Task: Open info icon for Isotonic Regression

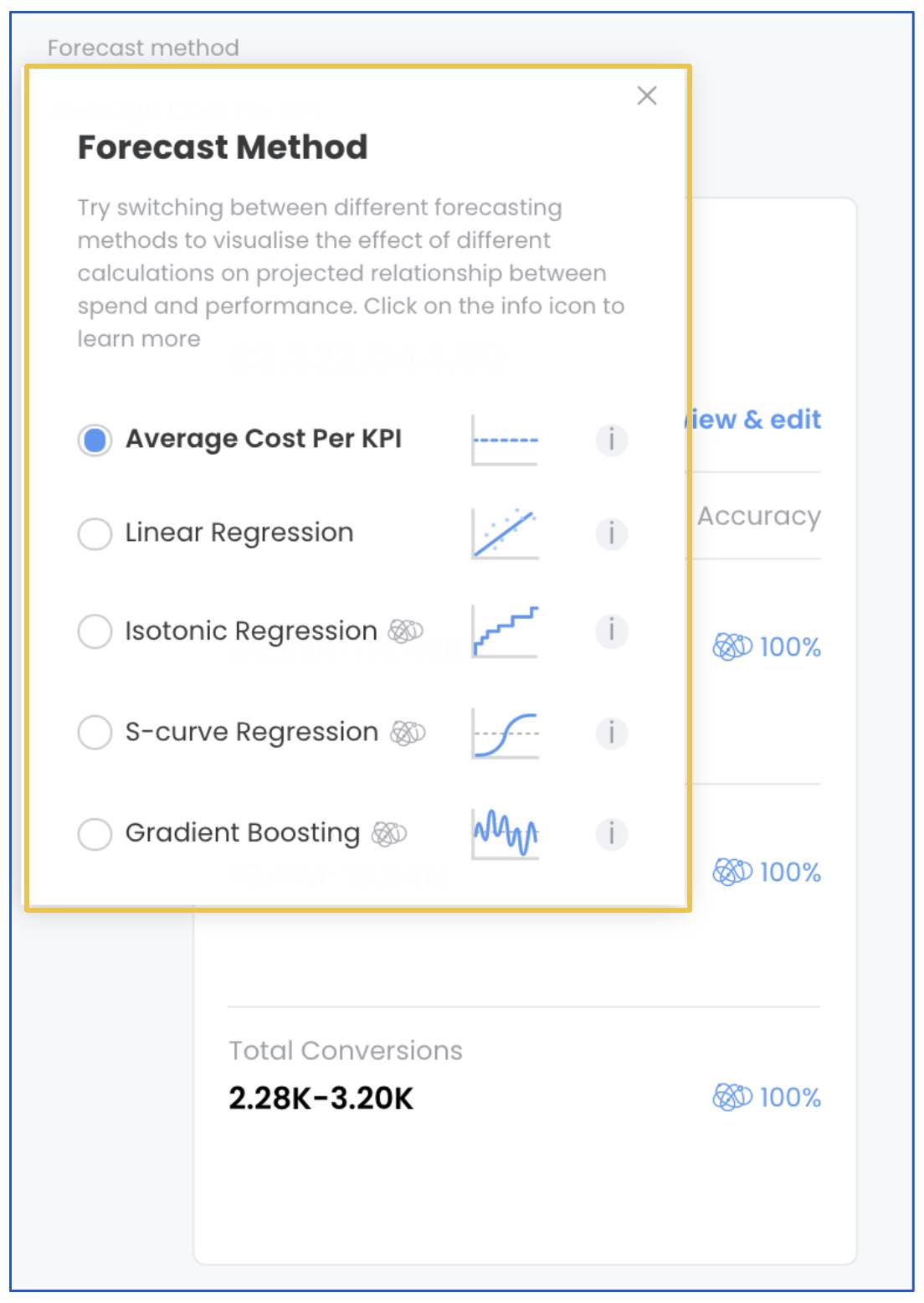Action: tap(612, 631)
